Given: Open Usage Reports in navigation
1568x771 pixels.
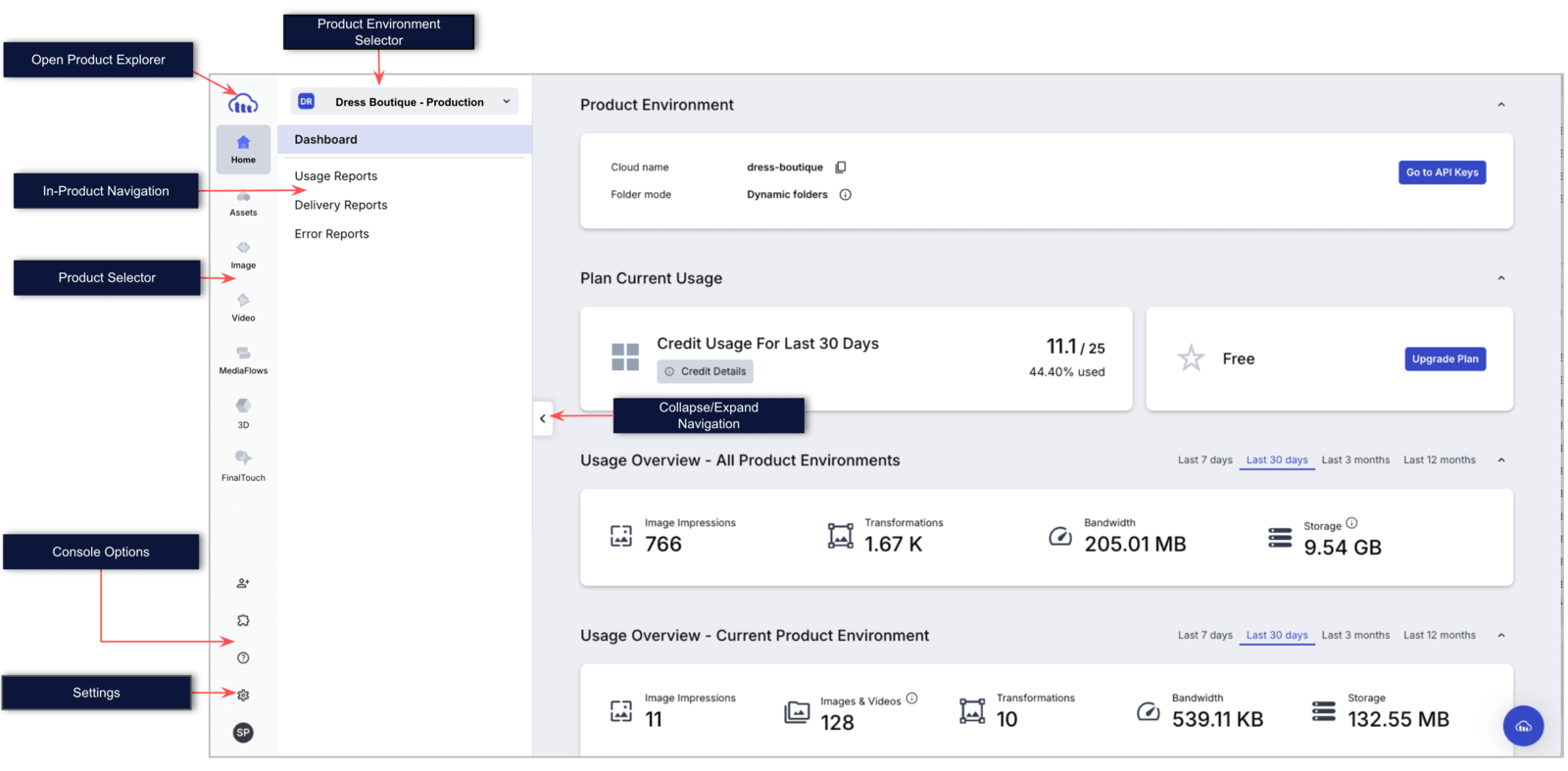Looking at the screenshot, I should [x=336, y=176].
